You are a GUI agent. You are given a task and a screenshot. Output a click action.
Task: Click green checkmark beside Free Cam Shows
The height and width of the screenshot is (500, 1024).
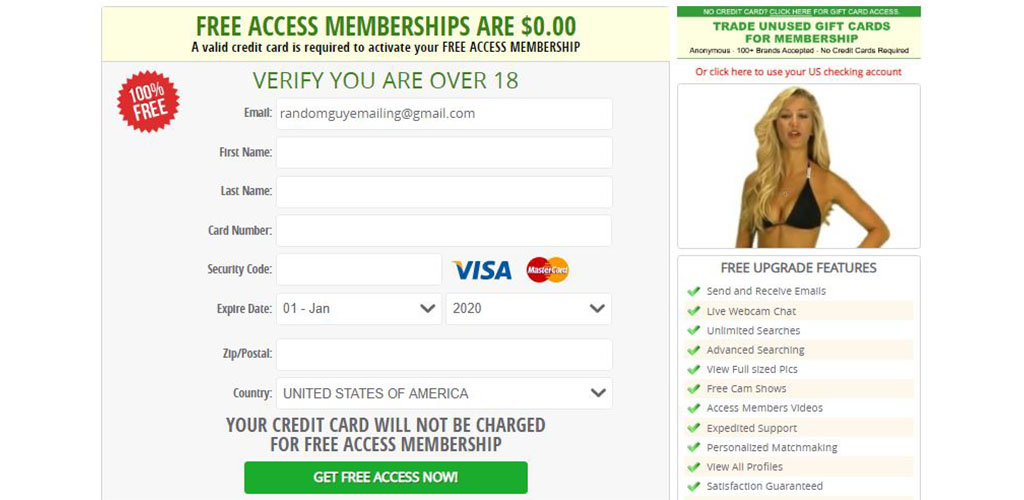click(x=693, y=389)
